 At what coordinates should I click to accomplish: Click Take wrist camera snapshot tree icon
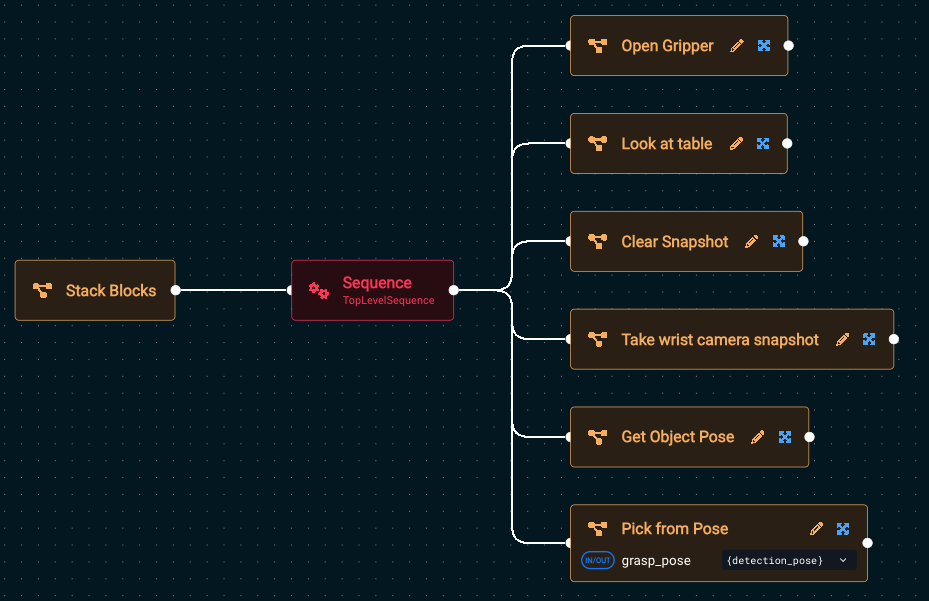click(x=597, y=339)
